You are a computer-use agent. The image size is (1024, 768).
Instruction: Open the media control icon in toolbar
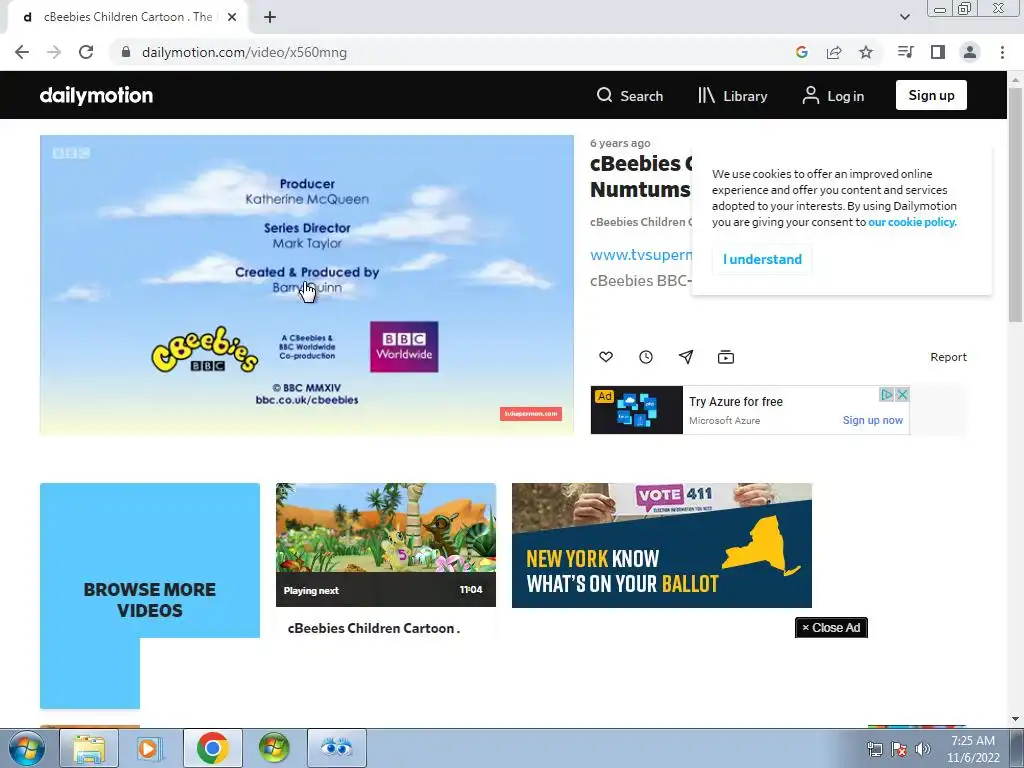(x=906, y=52)
